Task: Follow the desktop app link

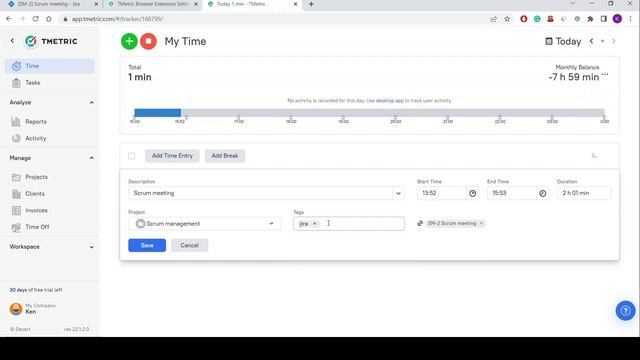Action: 389,100
